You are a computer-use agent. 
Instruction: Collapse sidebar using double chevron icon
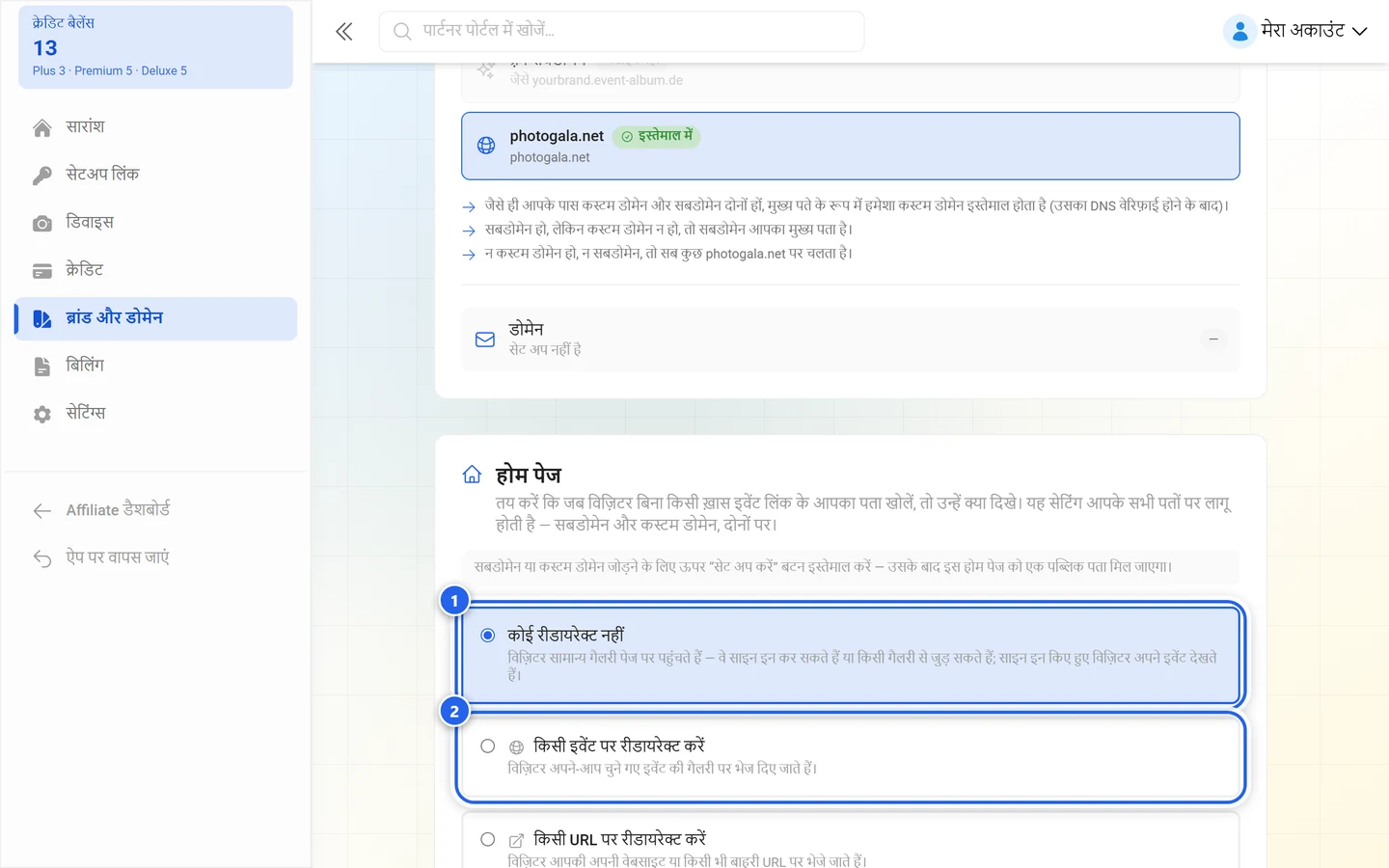click(344, 32)
